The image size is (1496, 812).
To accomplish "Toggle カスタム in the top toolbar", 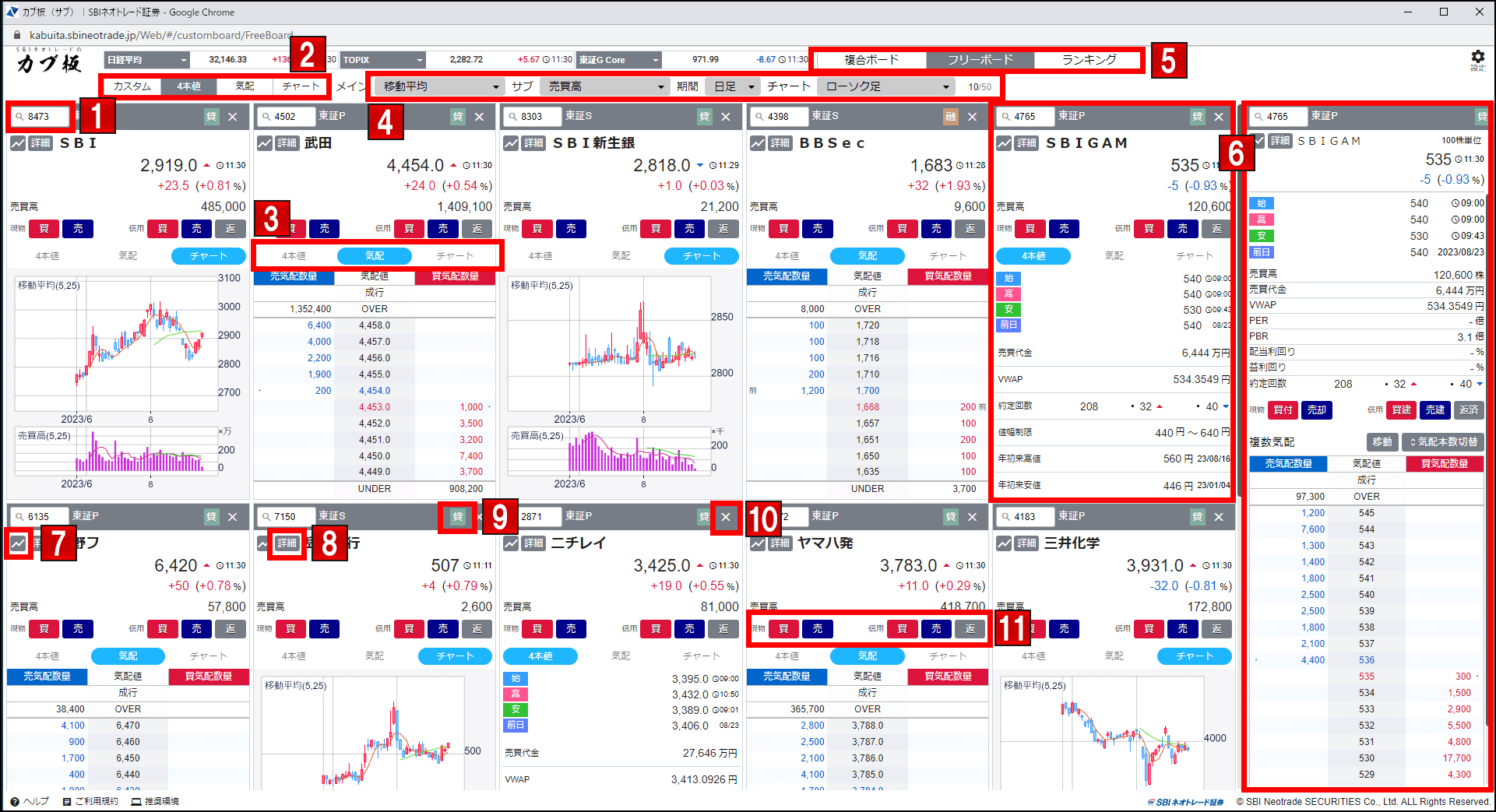I will pyautogui.click(x=132, y=86).
